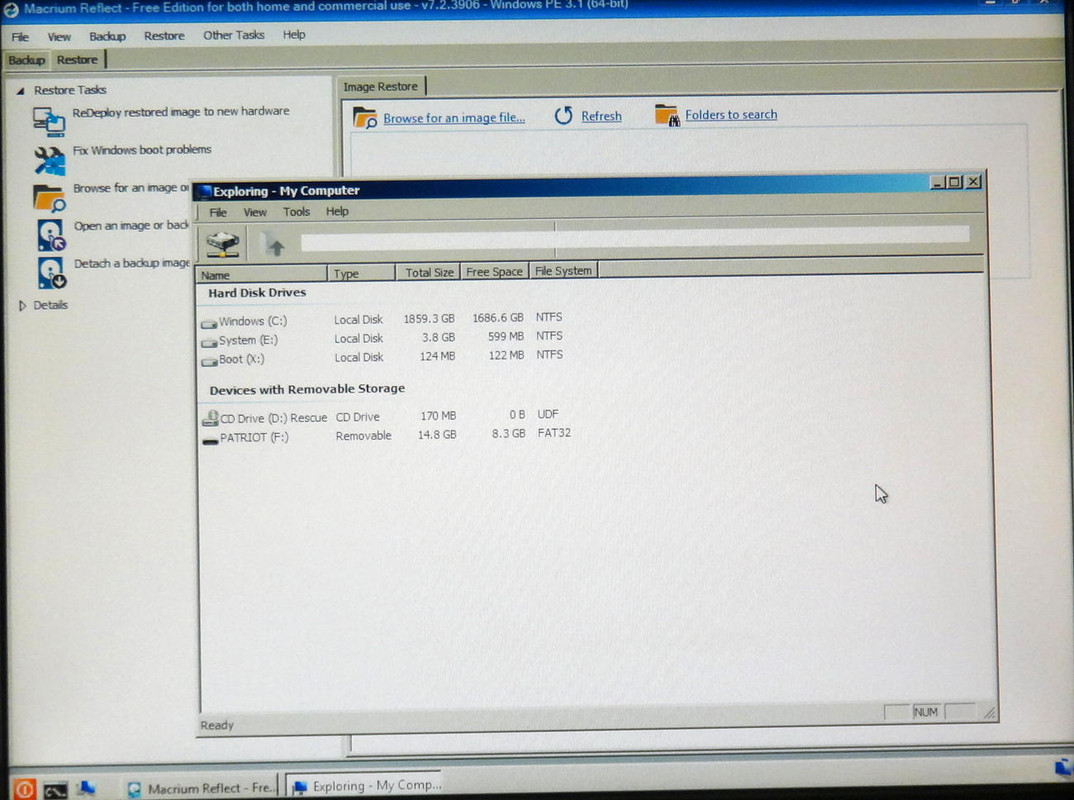1074x800 pixels.
Task: Click the 1686.6 GB free space value
Action: click(x=498, y=318)
